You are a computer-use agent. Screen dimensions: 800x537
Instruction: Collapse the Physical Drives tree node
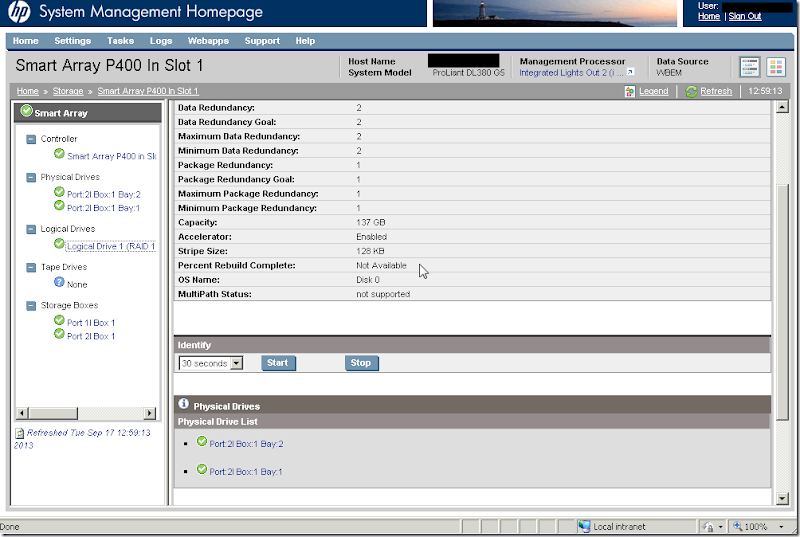click(31, 177)
